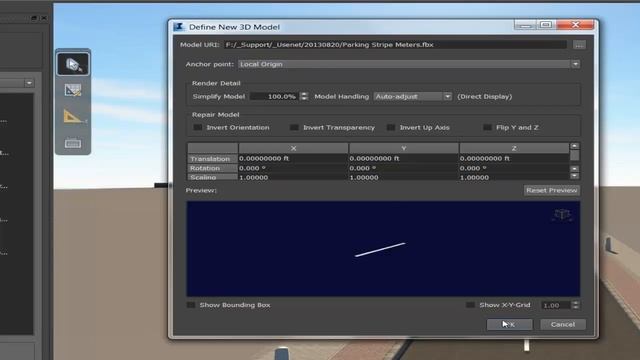The height and width of the screenshot is (360, 640).
Task: Enable Invert Transparency checkbox
Action: point(294,127)
